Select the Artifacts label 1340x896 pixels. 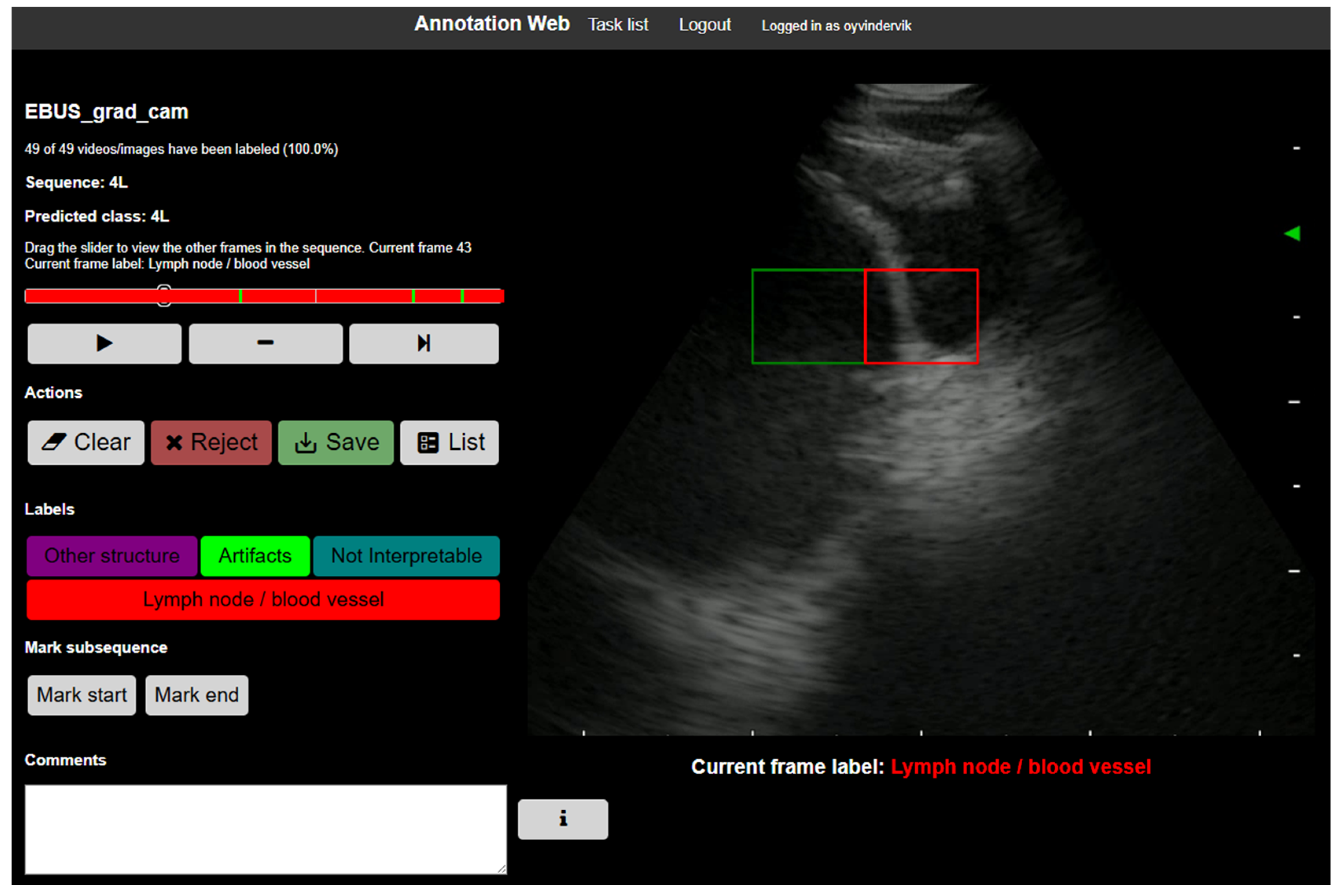tap(255, 556)
